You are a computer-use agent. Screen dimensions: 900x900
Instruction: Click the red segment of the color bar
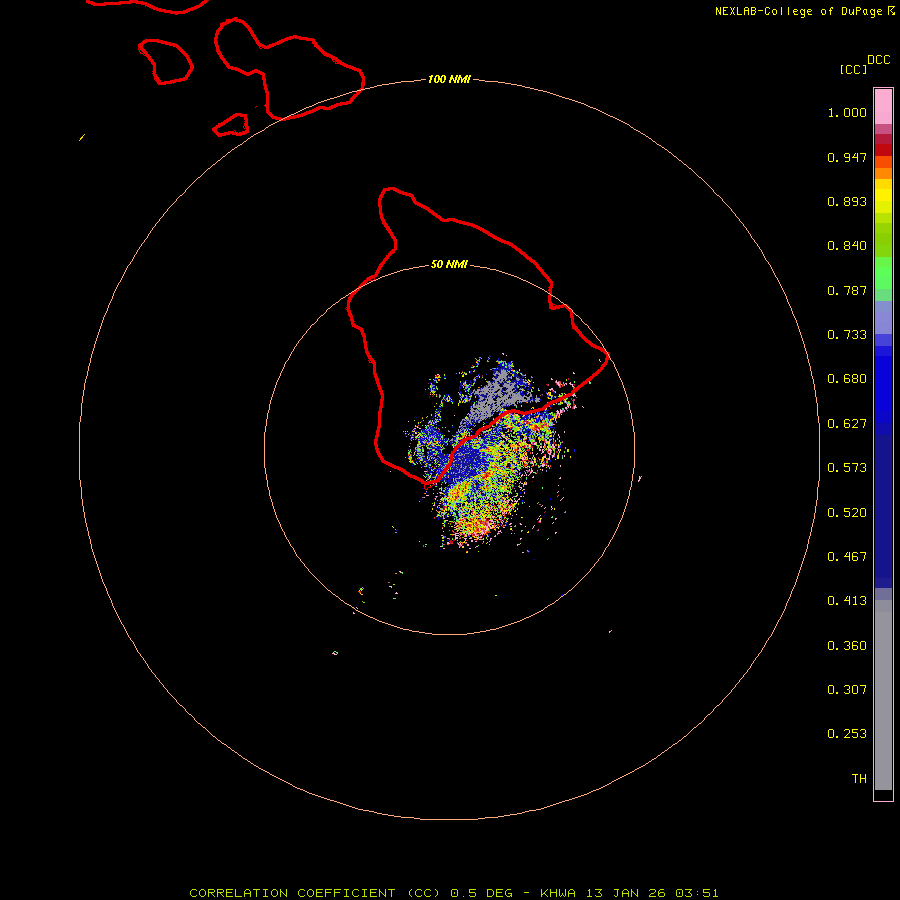883,150
